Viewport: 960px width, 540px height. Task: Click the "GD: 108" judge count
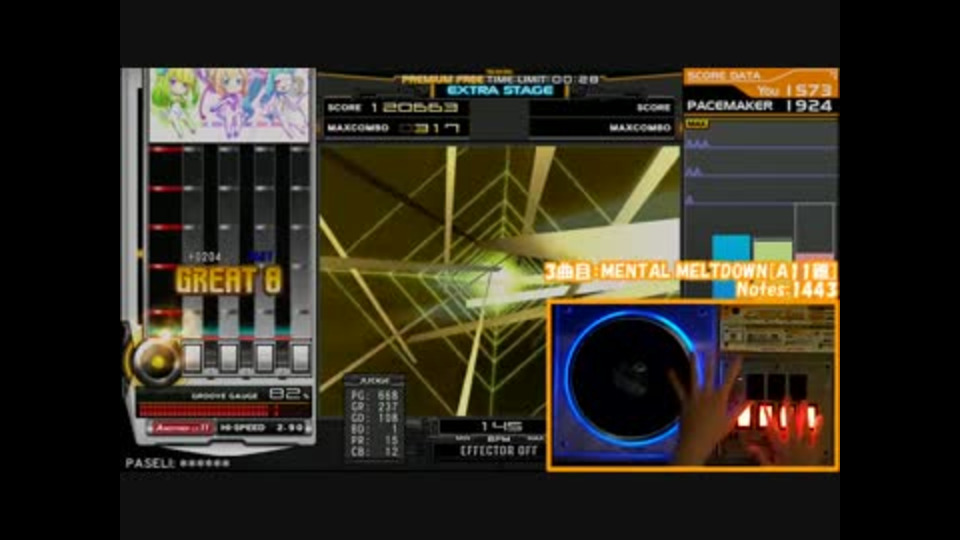click(x=375, y=418)
